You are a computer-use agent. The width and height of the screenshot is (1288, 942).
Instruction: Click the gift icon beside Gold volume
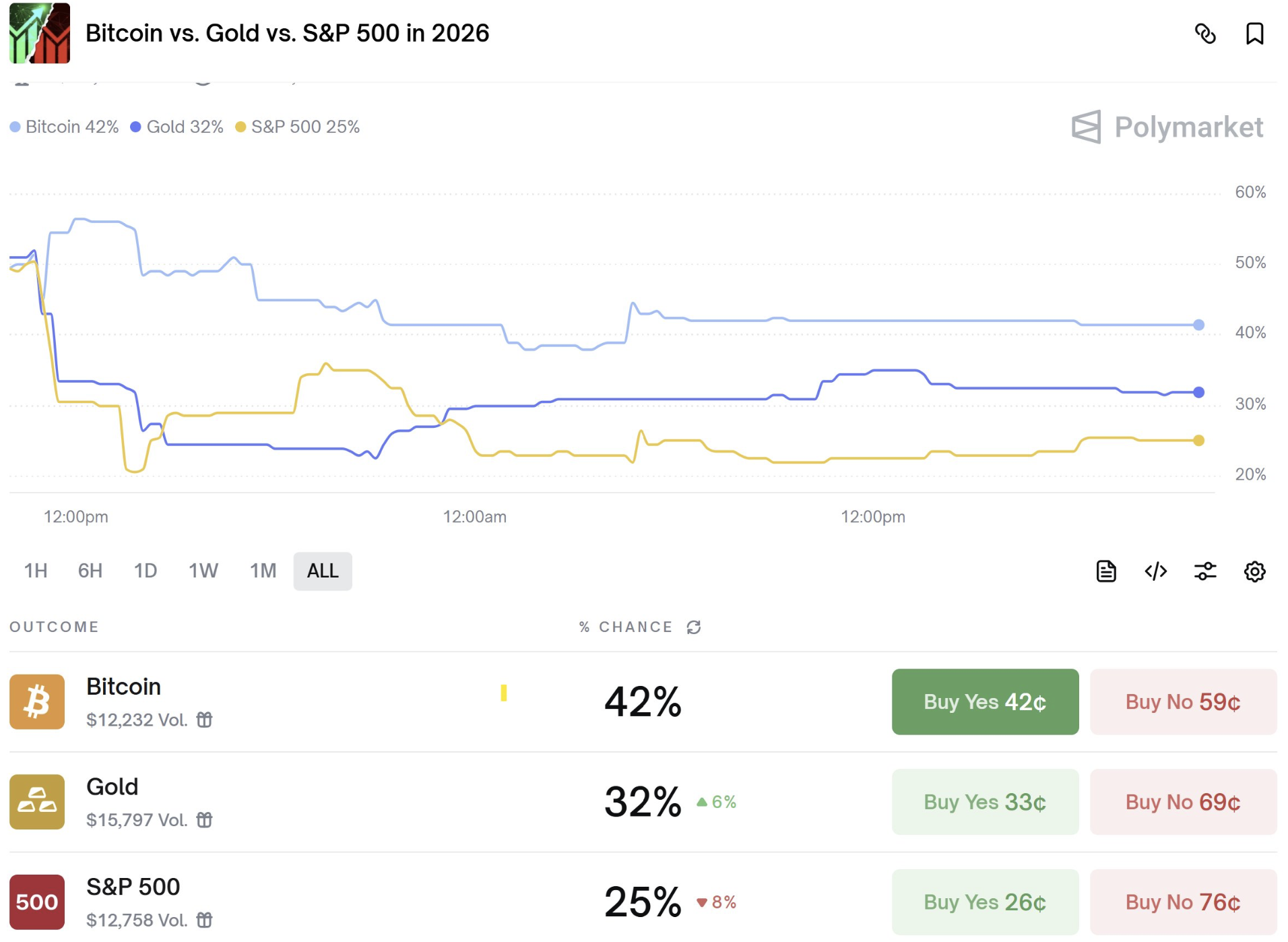[204, 819]
